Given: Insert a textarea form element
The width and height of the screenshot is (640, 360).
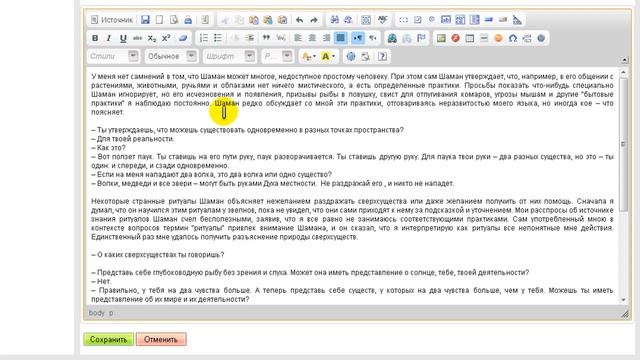Looking at the screenshot, I should pos(460,20).
